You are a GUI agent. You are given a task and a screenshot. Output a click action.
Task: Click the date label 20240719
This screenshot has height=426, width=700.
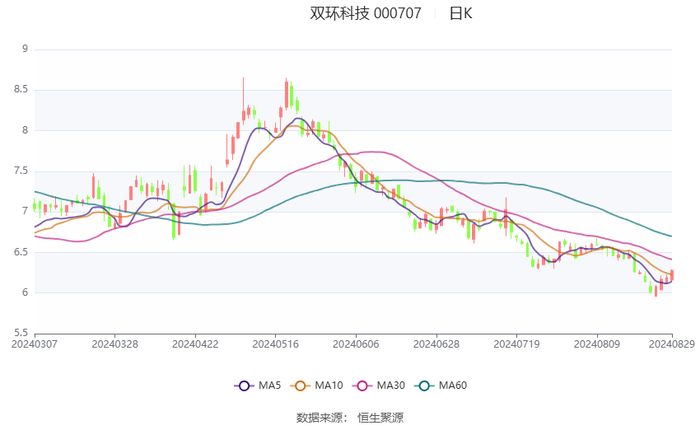[517, 344]
